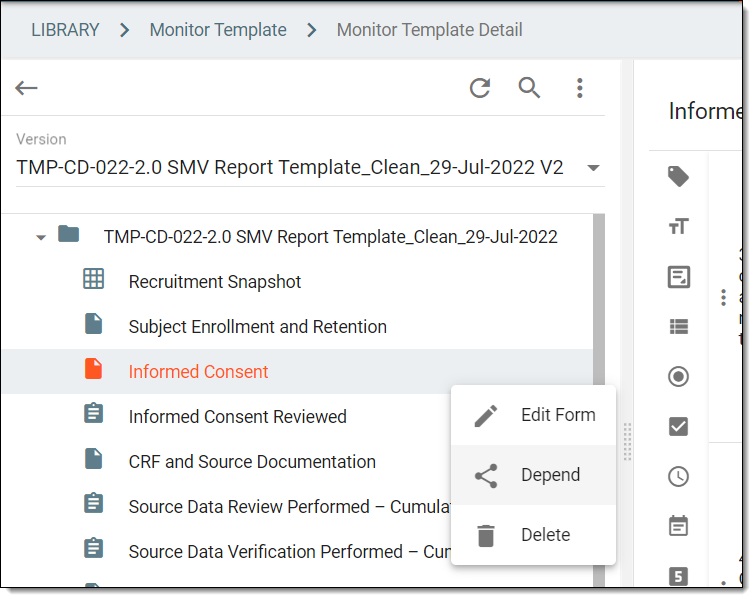755x600 pixels.
Task: Select the label tag component icon
Action: pos(678,177)
